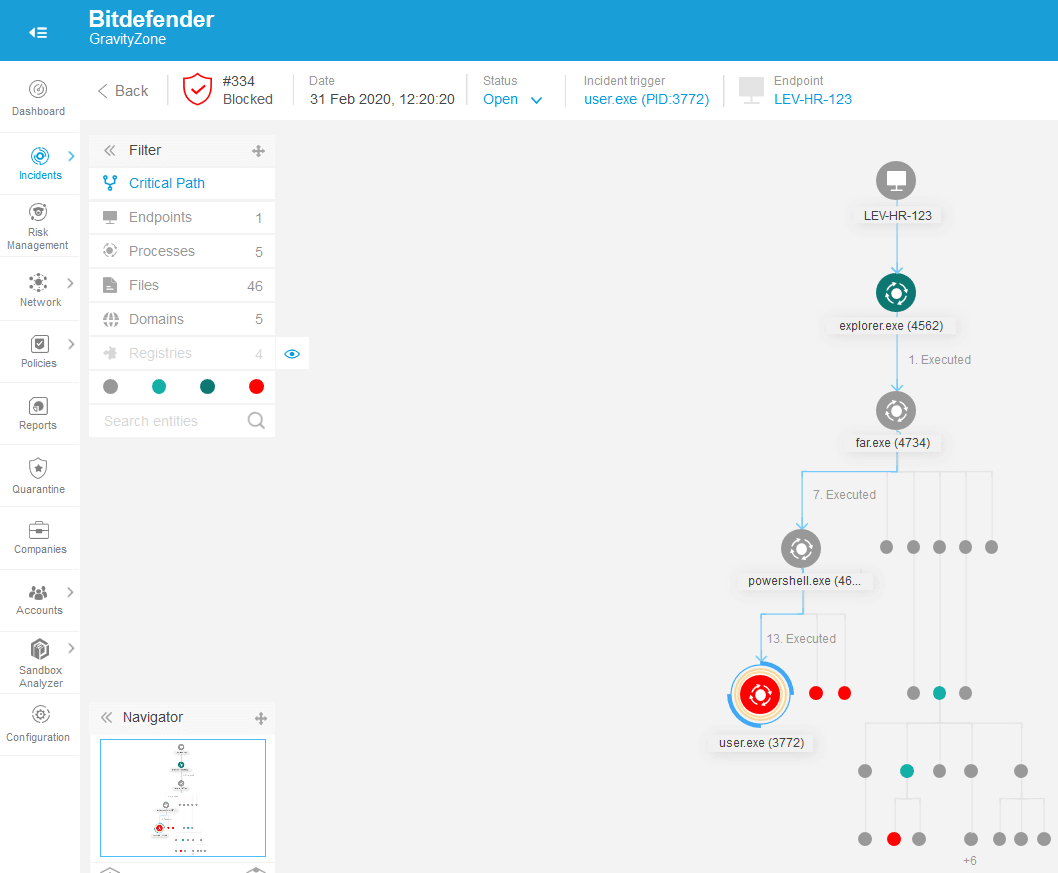Image resolution: width=1058 pixels, height=873 pixels.
Task: Select the Processes filter row
Action: (x=182, y=251)
